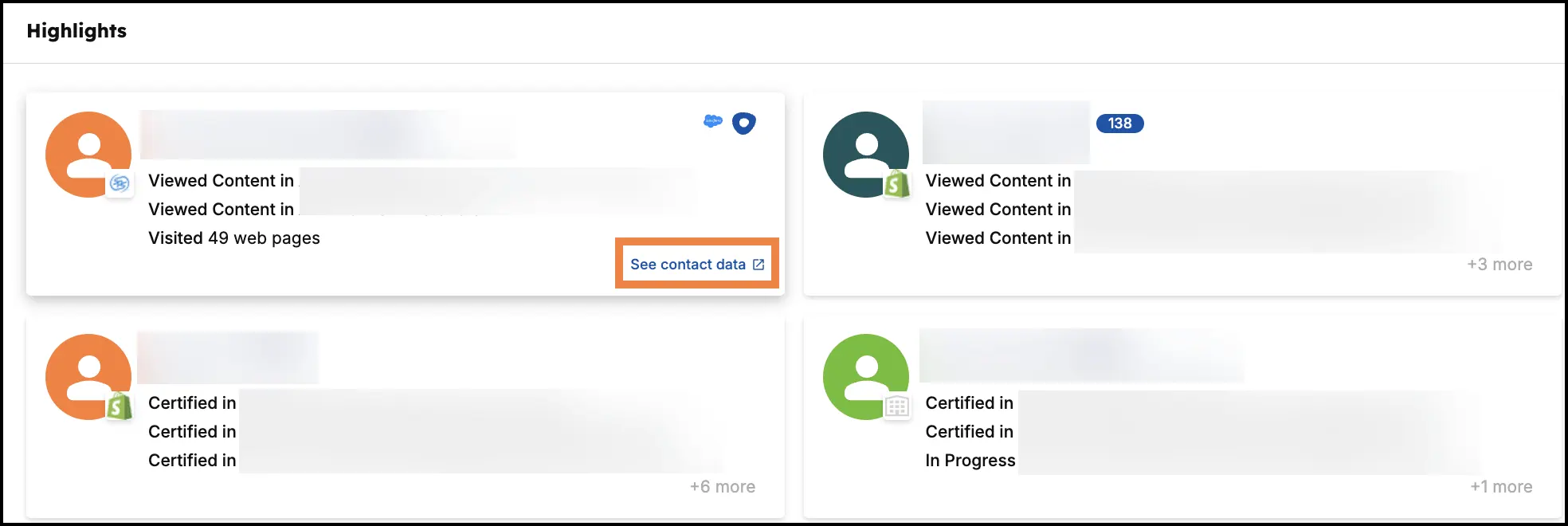Click building badge on the green avatar
The height and width of the screenshot is (526, 1568).
897,407
